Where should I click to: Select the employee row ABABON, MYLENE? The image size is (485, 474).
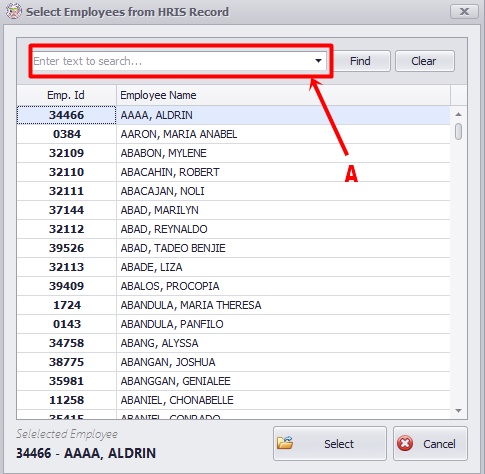[233, 153]
